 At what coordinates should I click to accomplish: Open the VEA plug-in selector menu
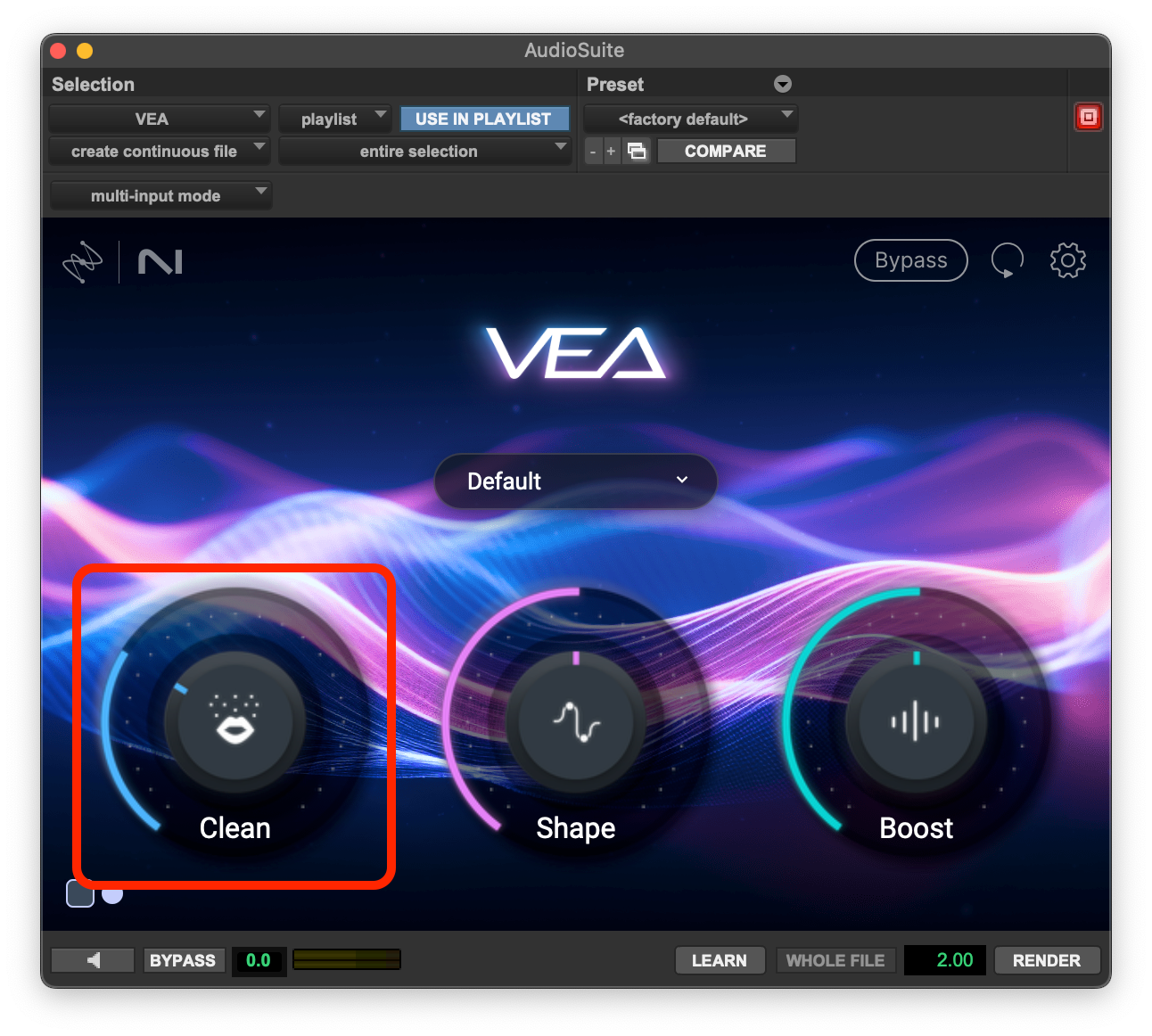pyautogui.click(x=159, y=119)
